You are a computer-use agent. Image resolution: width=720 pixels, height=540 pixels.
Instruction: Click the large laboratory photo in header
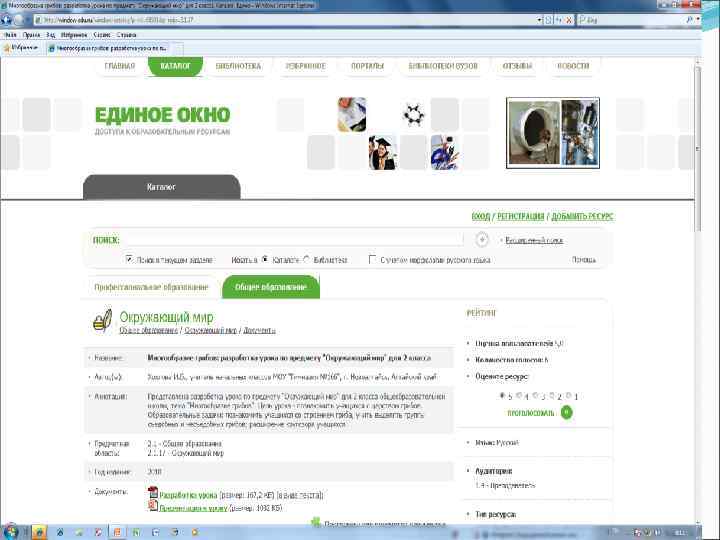tap(552, 133)
